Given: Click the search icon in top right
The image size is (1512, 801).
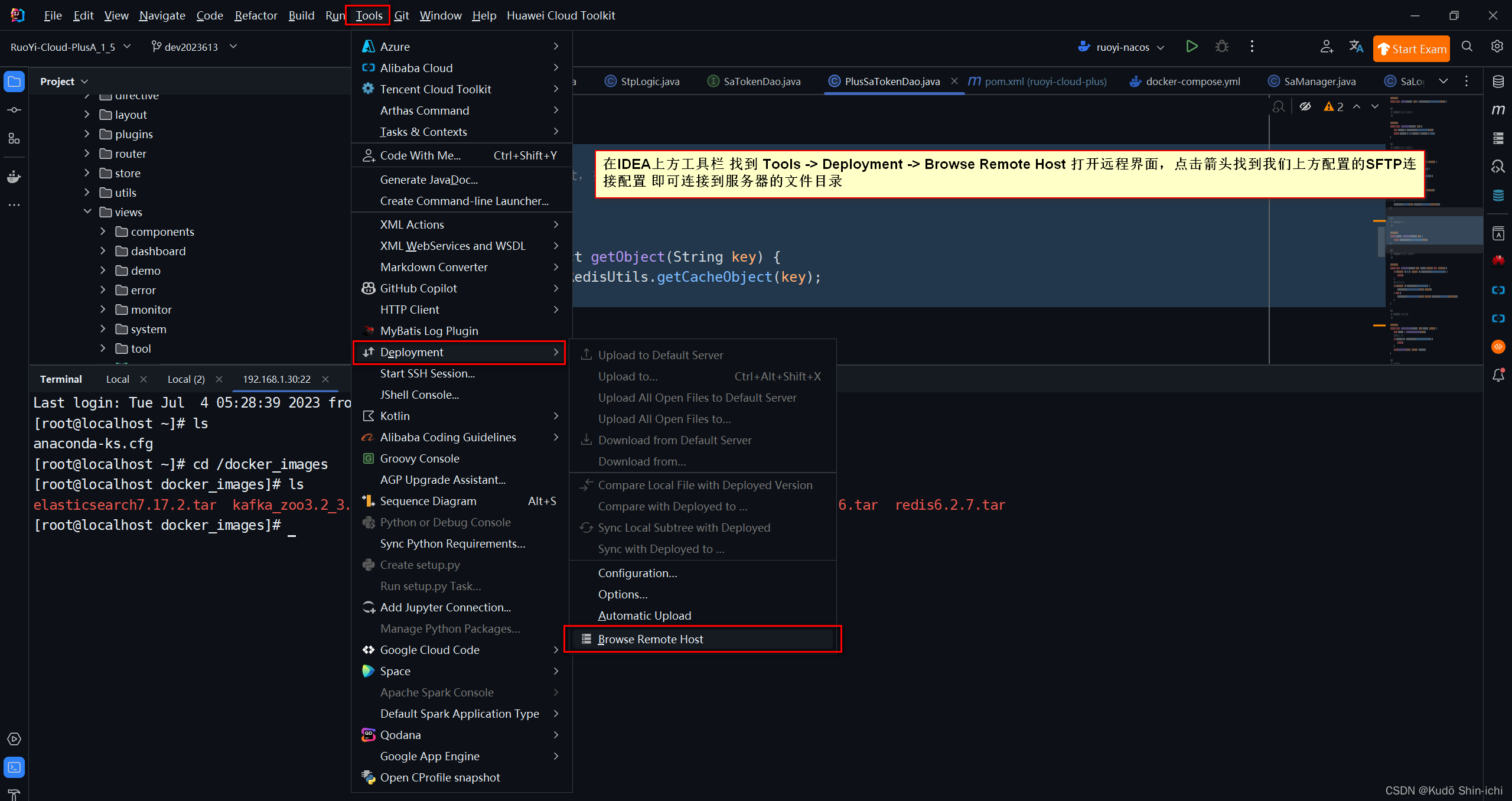Looking at the screenshot, I should [x=1467, y=47].
